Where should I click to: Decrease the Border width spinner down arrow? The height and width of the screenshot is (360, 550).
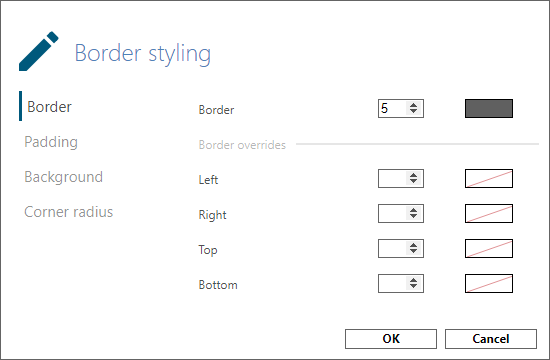(414, 111)
